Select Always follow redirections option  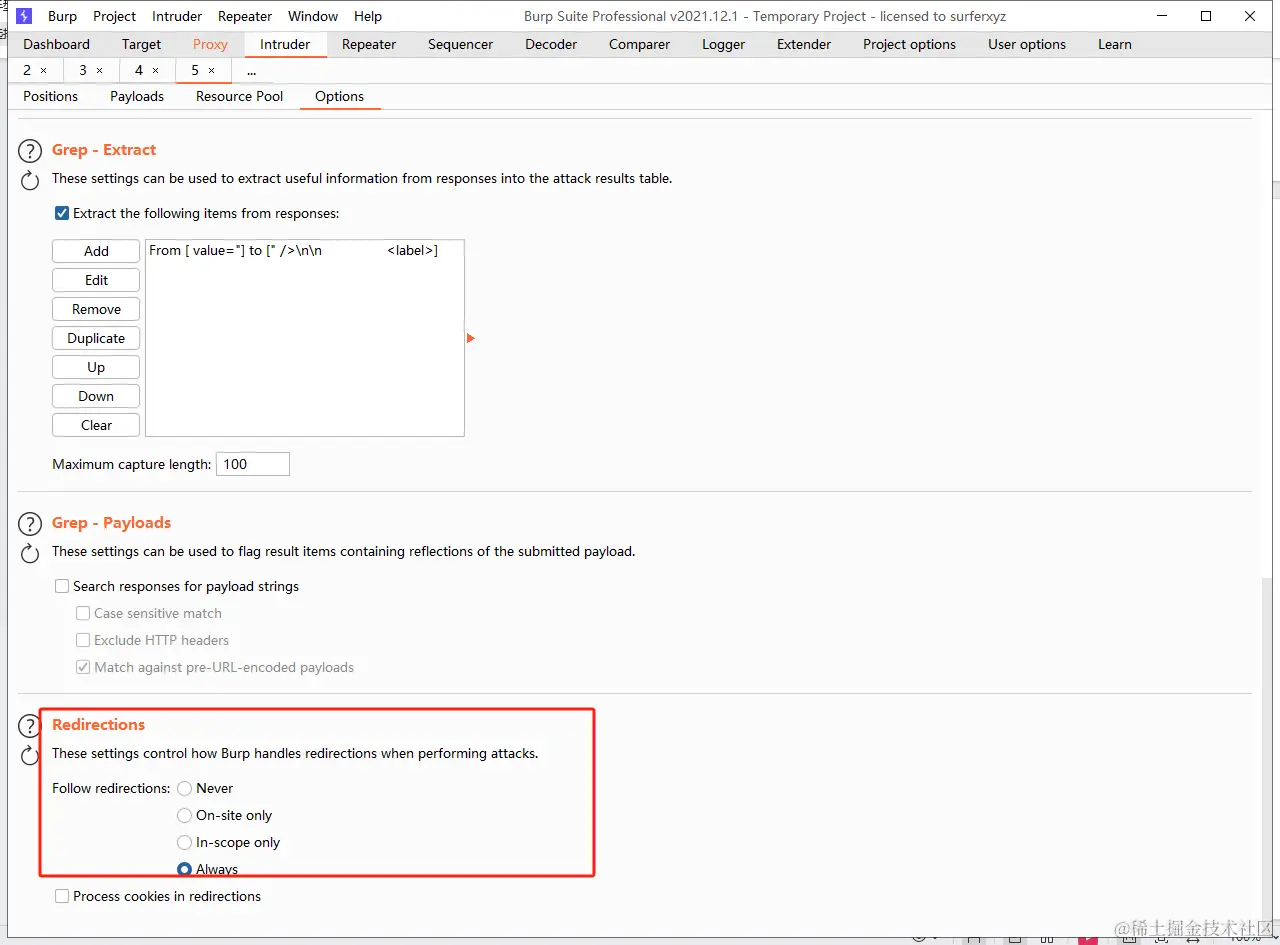(x=184, y=869)
